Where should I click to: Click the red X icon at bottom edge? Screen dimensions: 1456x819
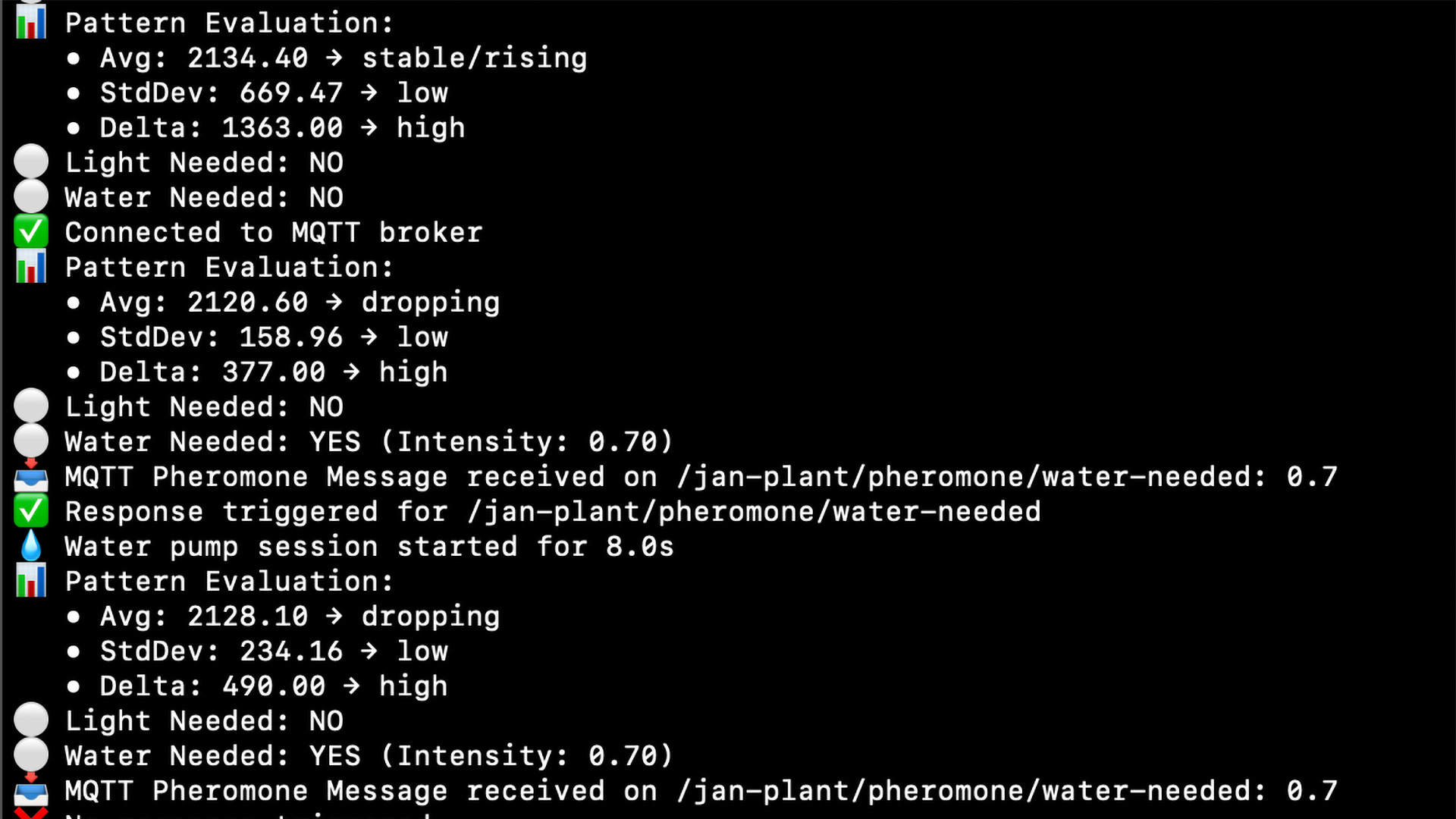coord(31,814)
